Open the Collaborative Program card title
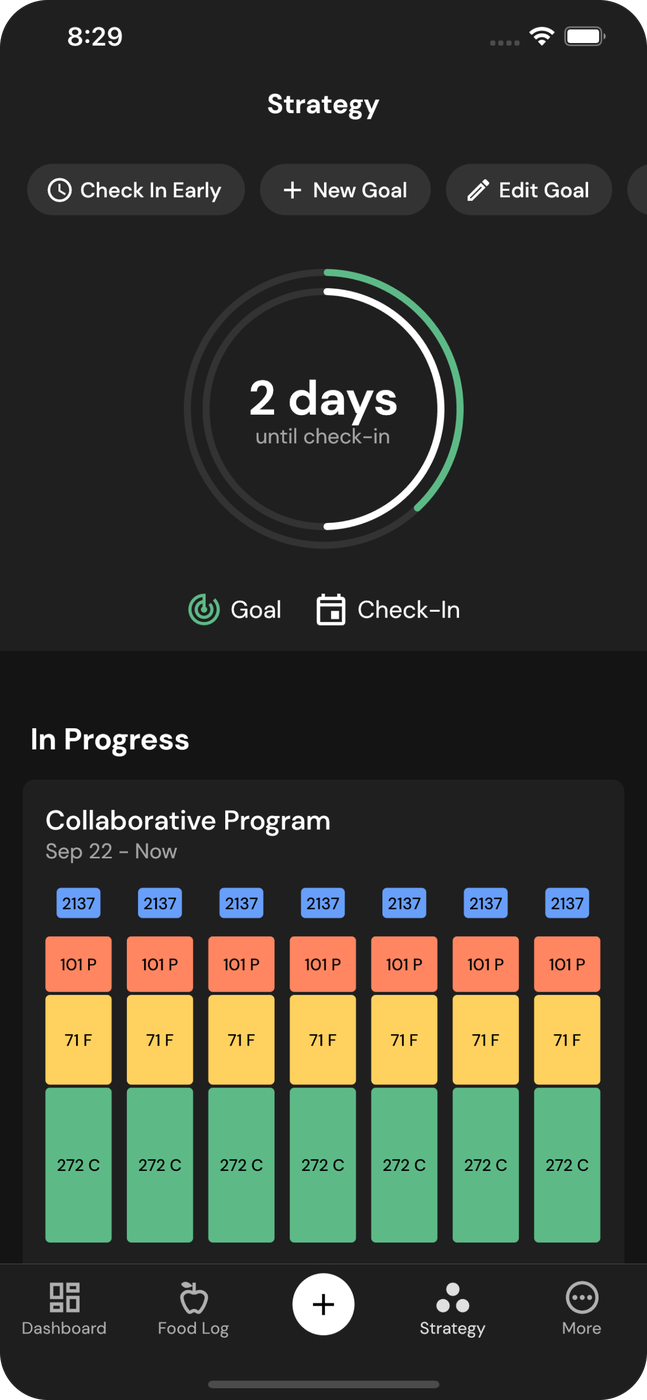647x1400 pixels. pyautogui.click(x=188, y=820)
